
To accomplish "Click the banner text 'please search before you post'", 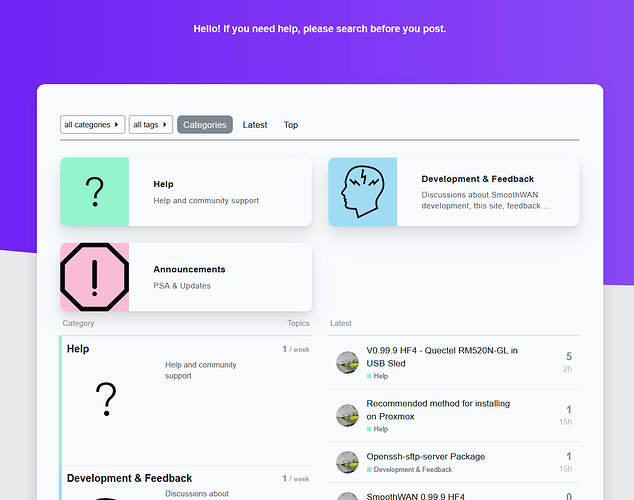I will [x=374, y=29].
